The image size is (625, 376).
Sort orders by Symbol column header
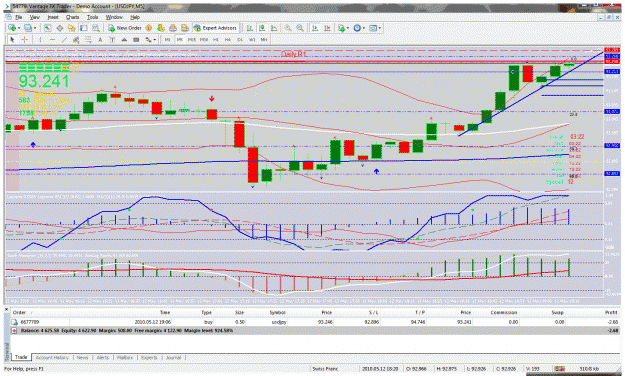[x=277, y=313]
